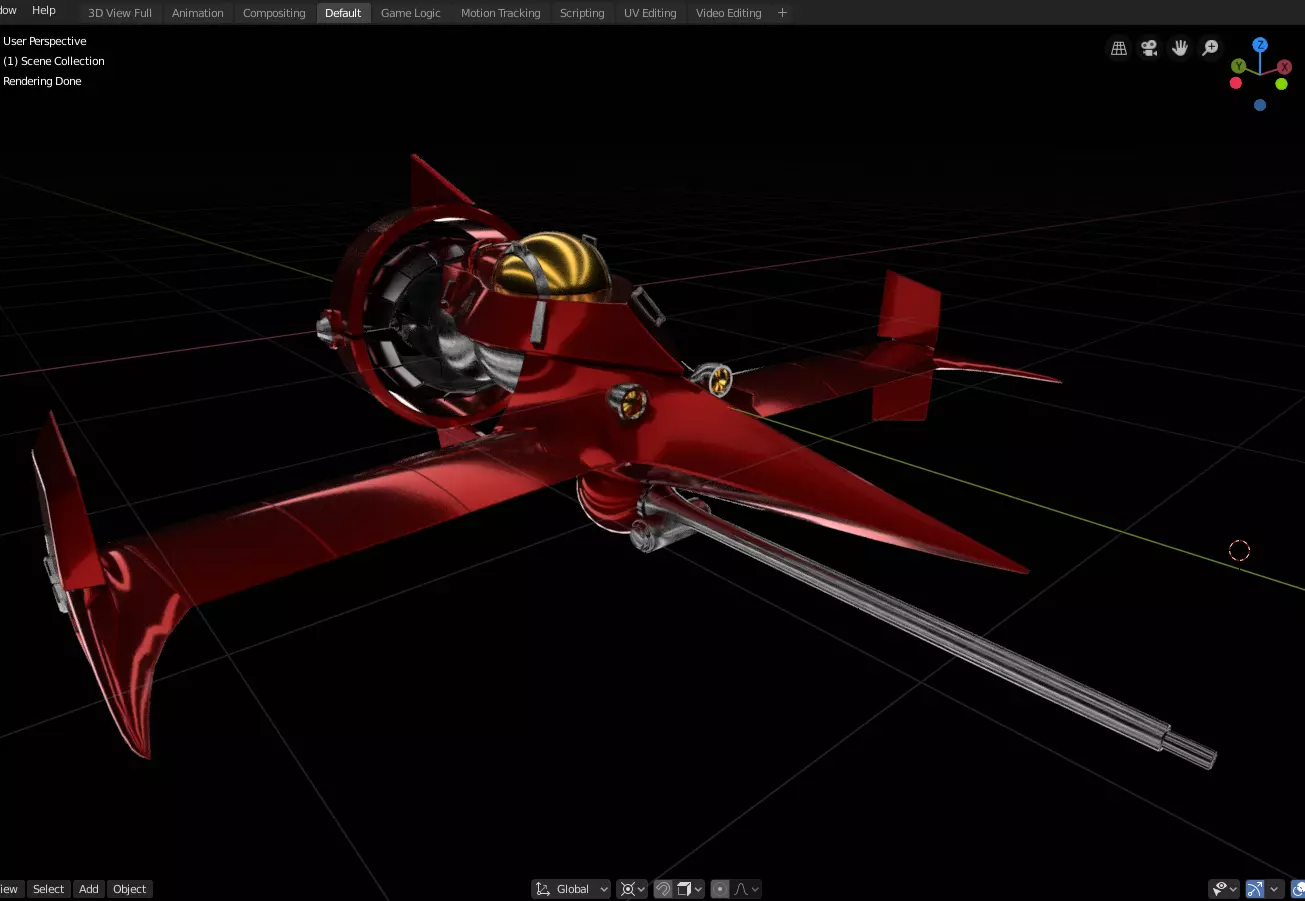Switch to Motion Tracking workspace

500,13
